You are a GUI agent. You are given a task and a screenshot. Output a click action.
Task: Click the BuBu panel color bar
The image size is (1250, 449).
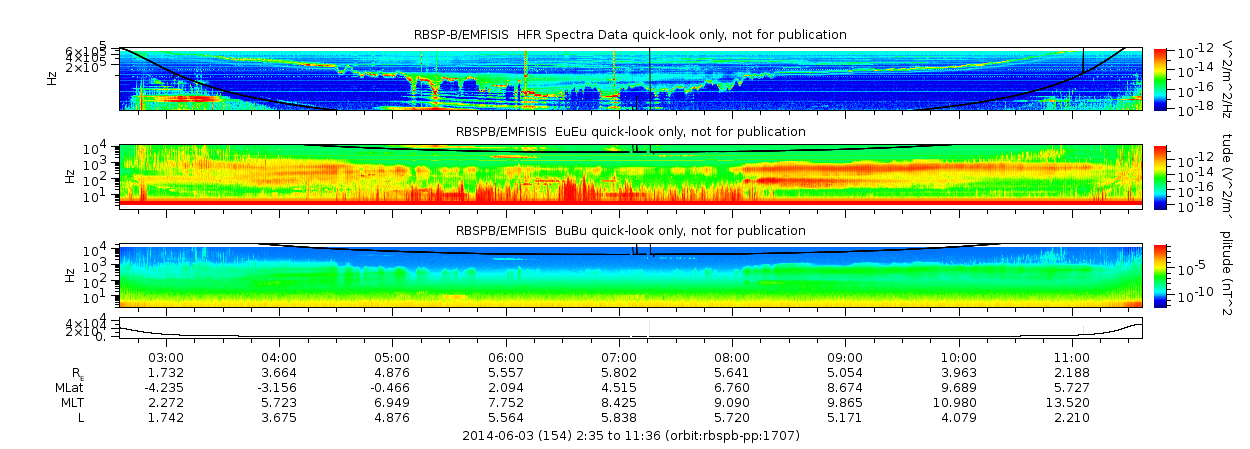(1160, 275)
